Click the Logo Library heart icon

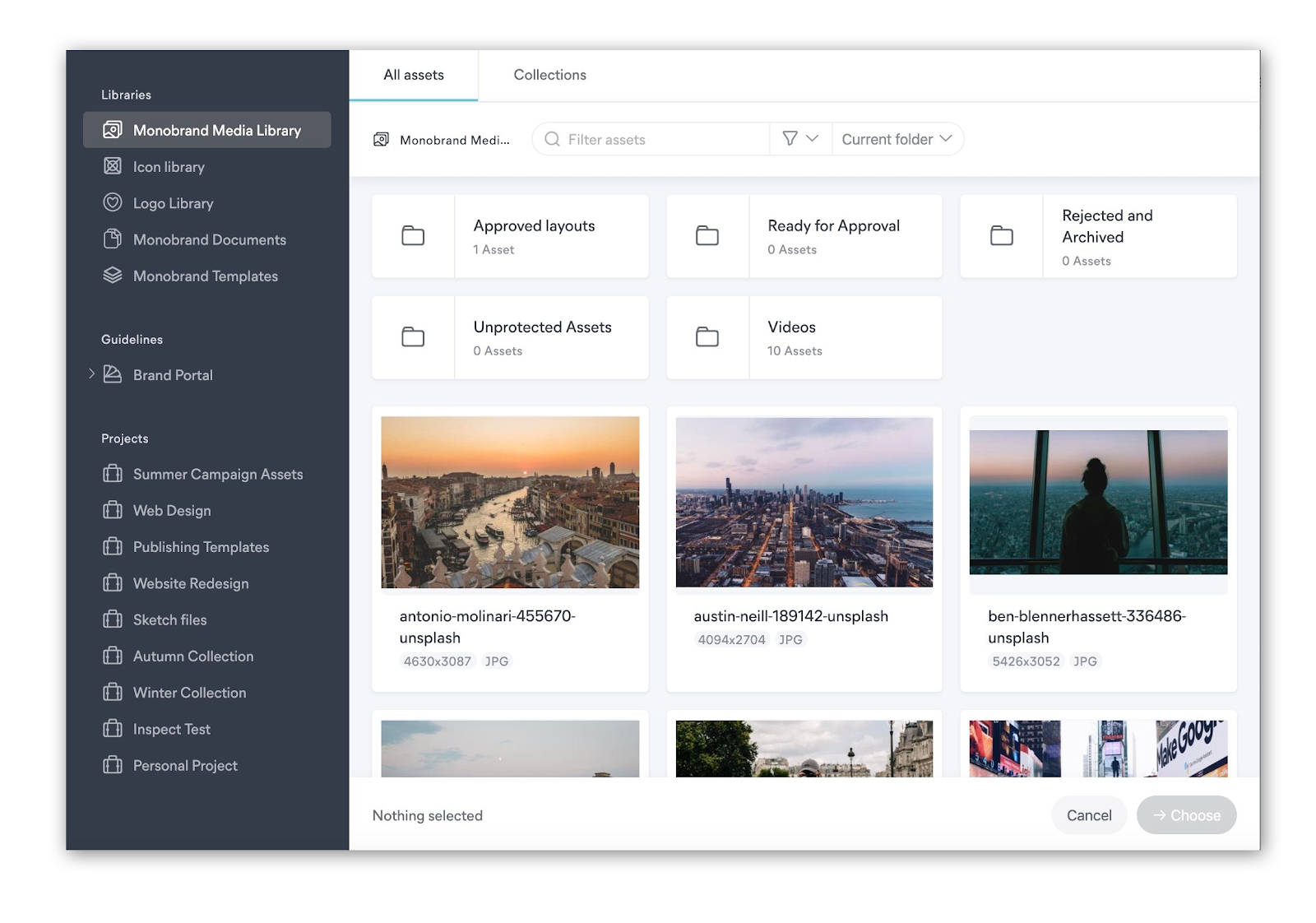[113, 202]
